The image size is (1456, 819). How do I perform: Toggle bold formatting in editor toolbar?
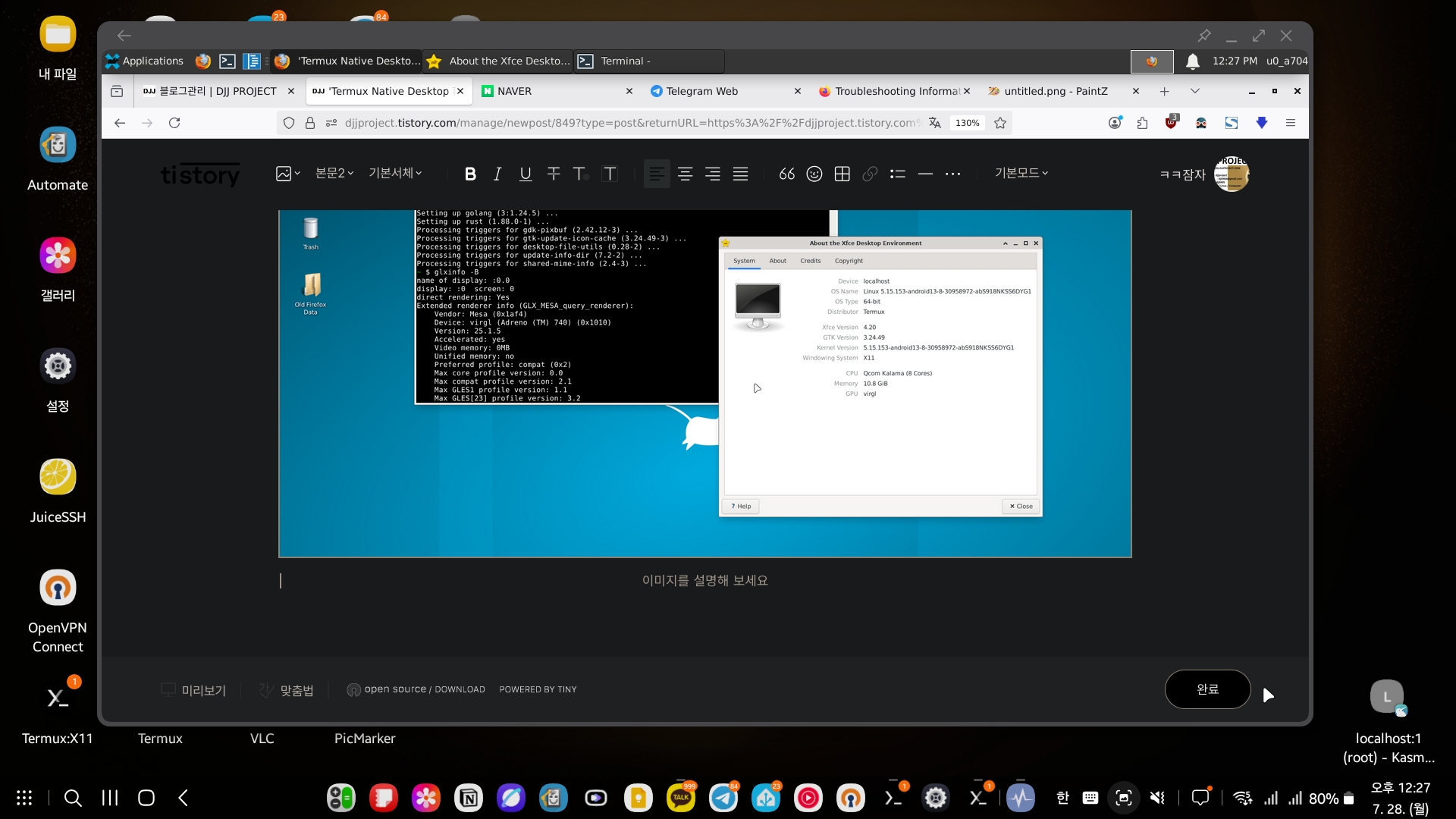tap(470, 174)
